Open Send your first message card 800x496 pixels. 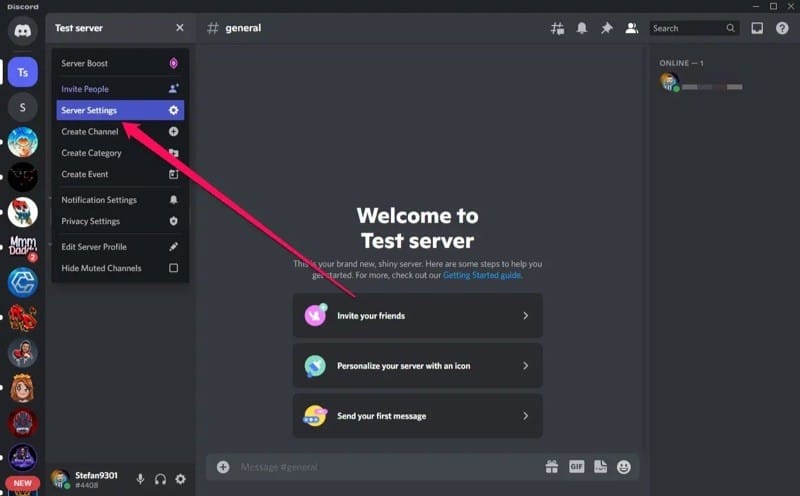click(x=417, y=416)
